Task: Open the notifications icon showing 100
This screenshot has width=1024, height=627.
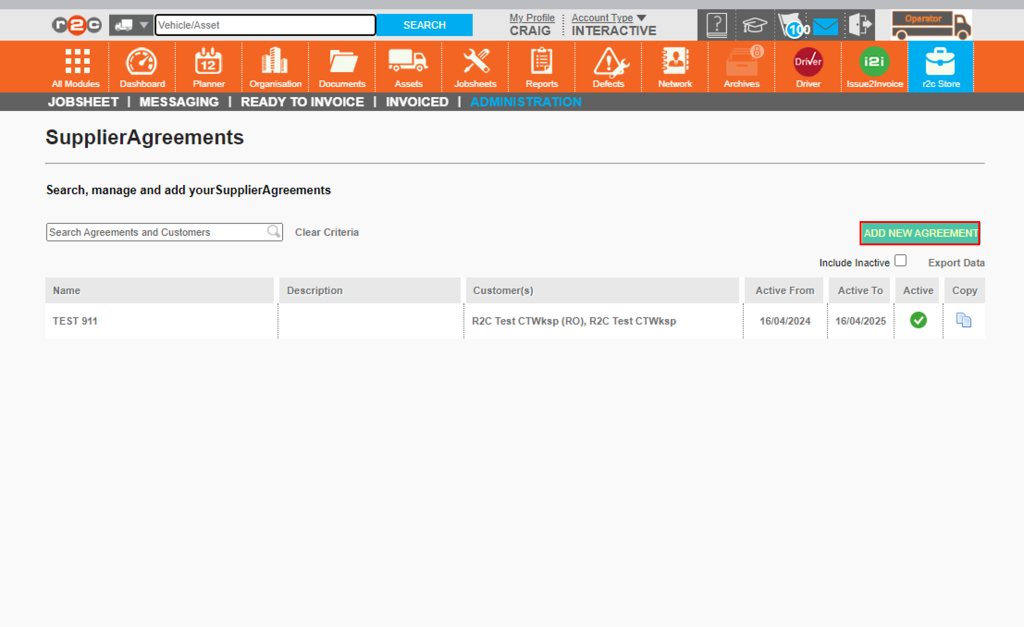Action: pyautogui.click(x=794, y=26)
